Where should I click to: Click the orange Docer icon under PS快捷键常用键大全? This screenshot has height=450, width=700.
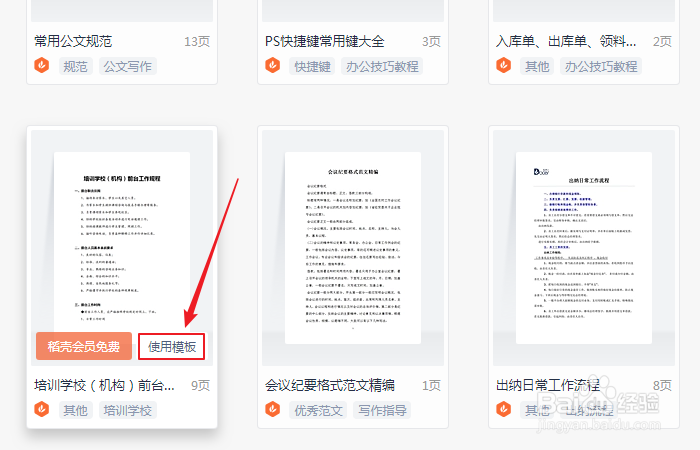pyautogui.click(x=272, y=66)
